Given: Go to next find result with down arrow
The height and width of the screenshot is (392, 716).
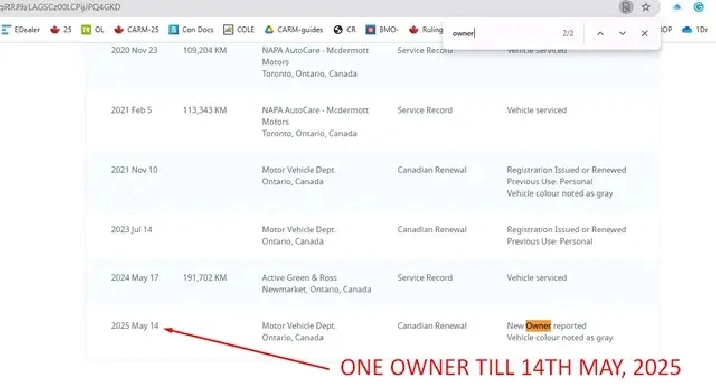Looking at the screenshot, I should point(622,33).
